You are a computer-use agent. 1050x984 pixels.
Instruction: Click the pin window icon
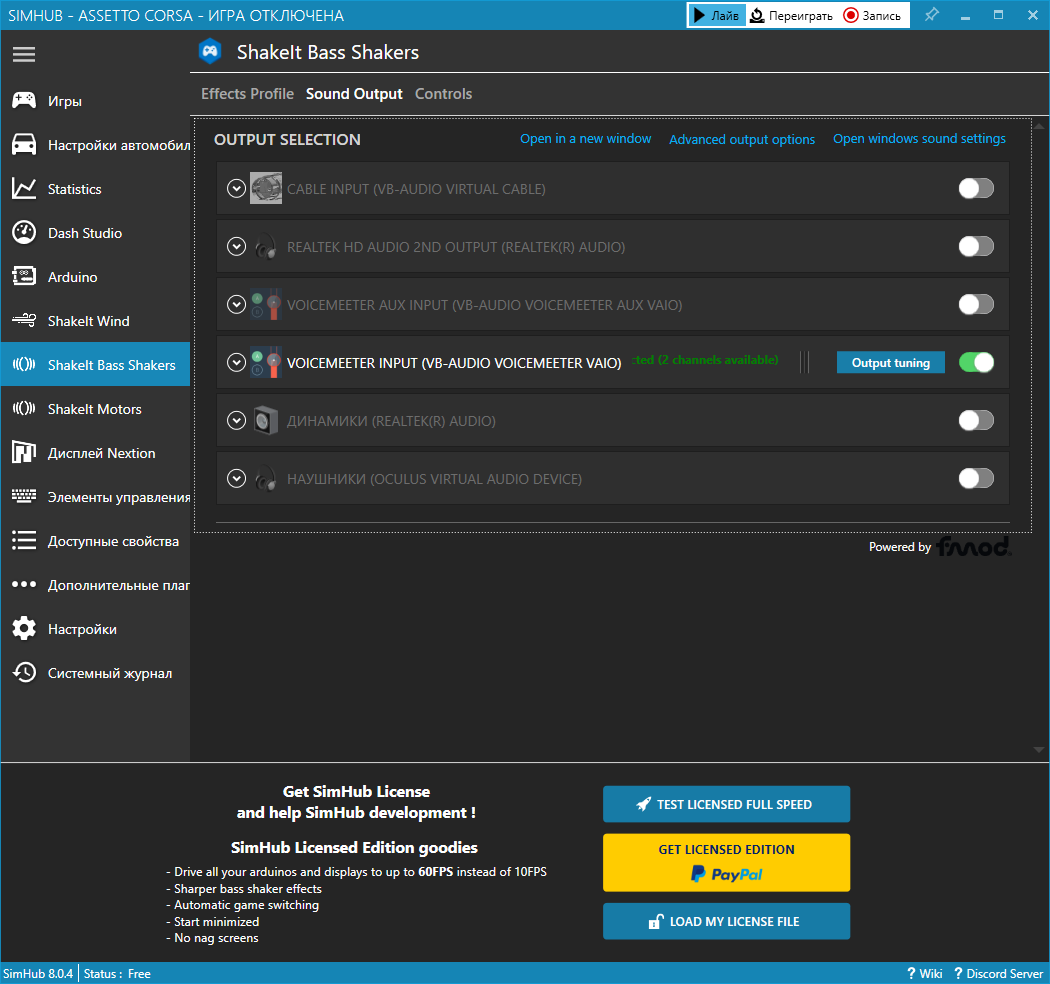[x=931, y=15]
